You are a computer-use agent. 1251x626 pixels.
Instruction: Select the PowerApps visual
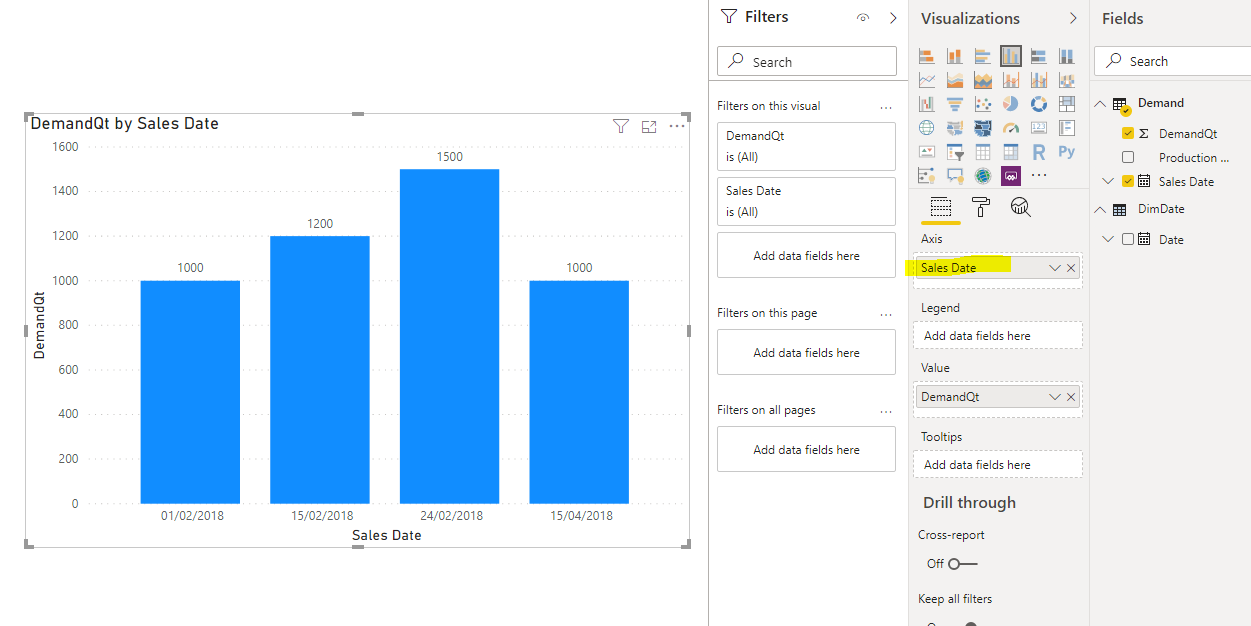(x=1011, y=175)
